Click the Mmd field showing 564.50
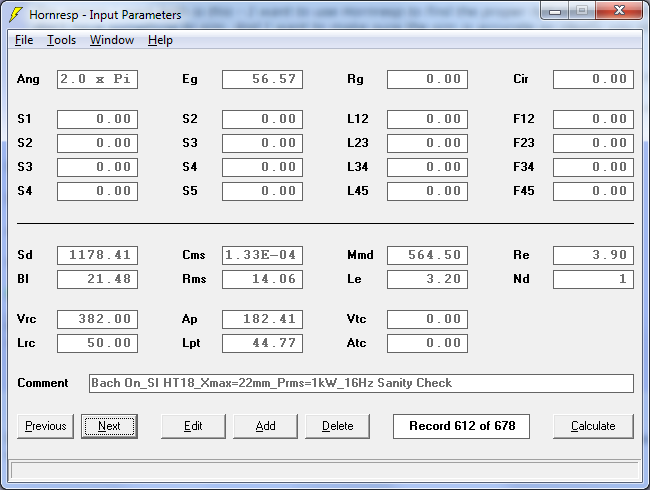650x490 pixels. 427,255
